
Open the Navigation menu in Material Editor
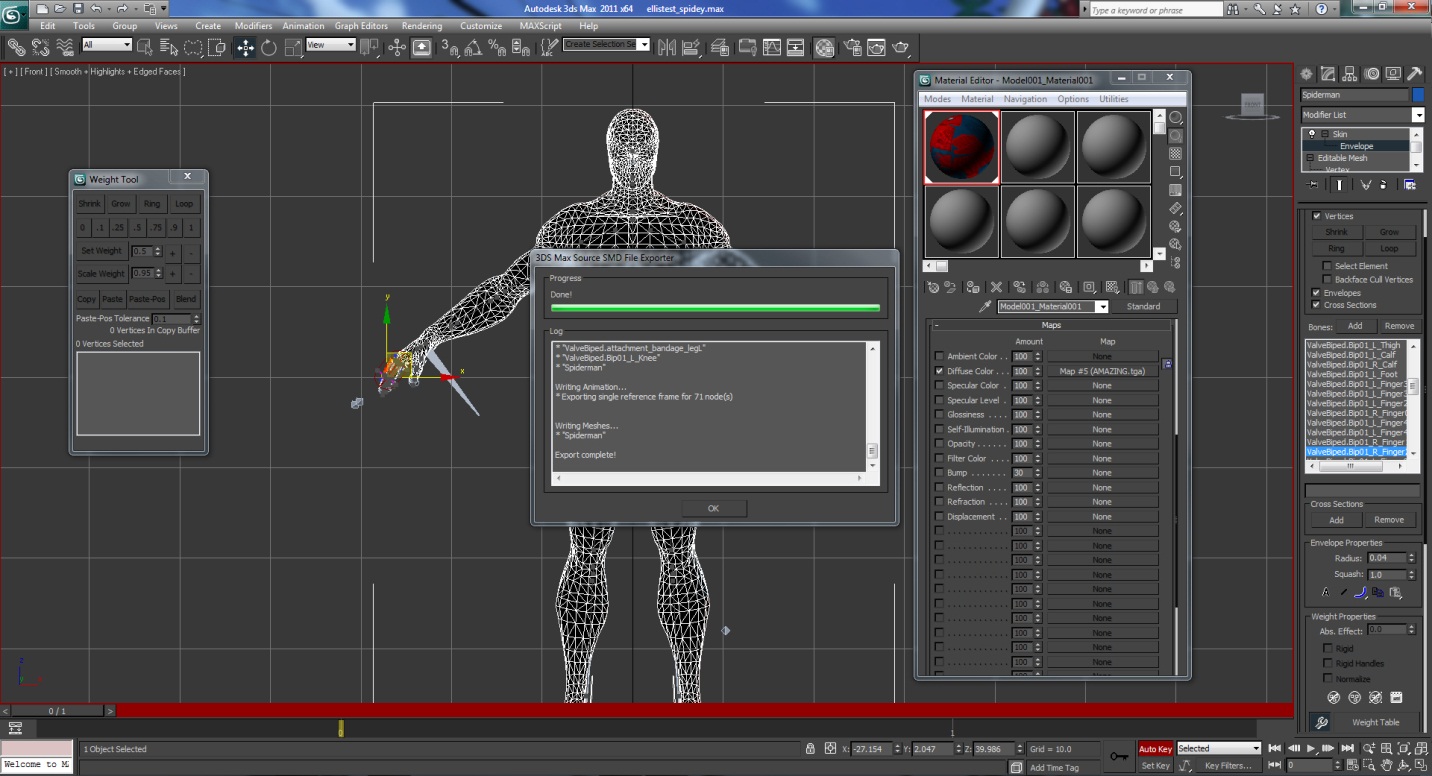click(1025, 99)
